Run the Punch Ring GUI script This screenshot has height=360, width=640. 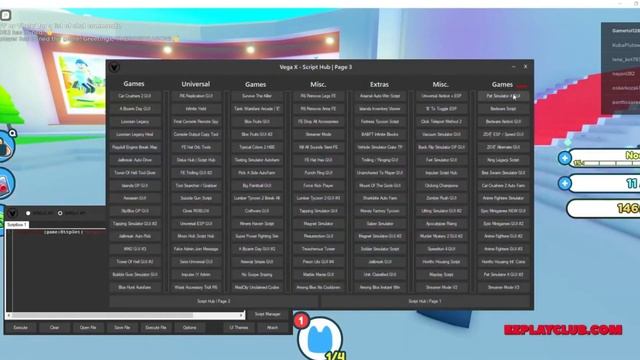[318, 173]
